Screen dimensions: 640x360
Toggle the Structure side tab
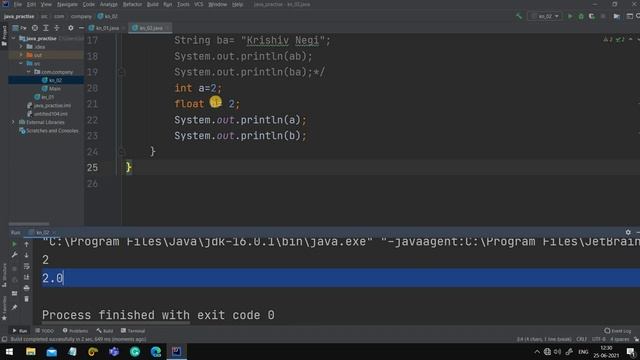coord(4,275)
